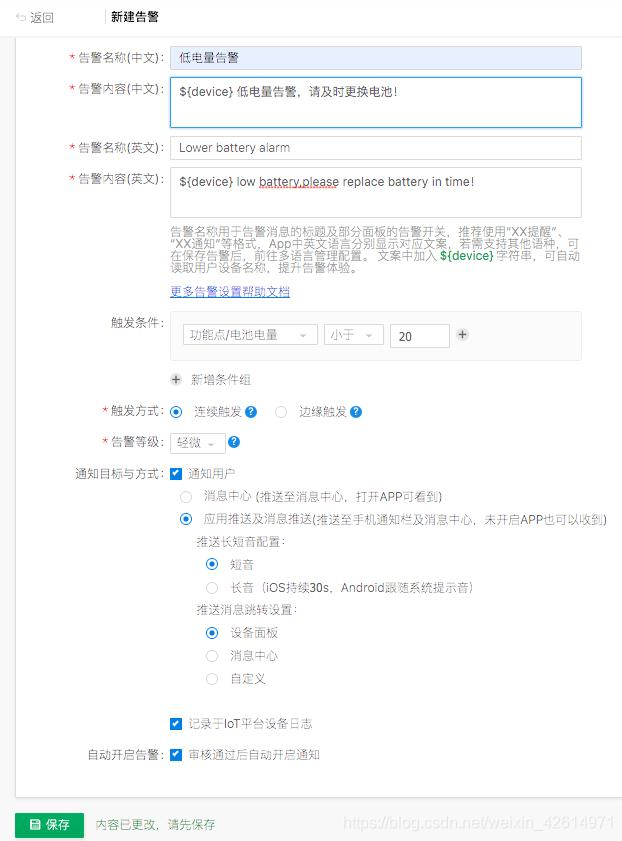Click the green ${device} text in the hint
This screenshot has height=841, width=622.
pyautogui.click(x=466, y=256)
